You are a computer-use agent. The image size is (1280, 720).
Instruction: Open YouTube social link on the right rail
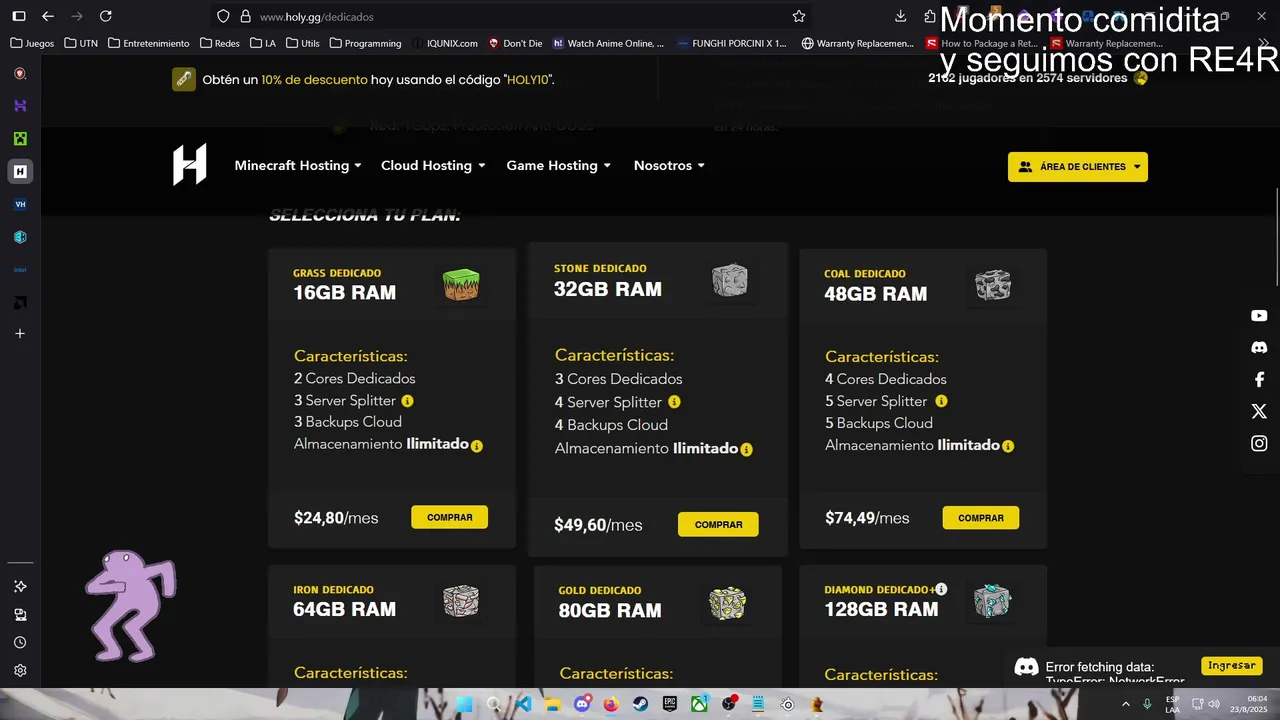[1259, 316]
